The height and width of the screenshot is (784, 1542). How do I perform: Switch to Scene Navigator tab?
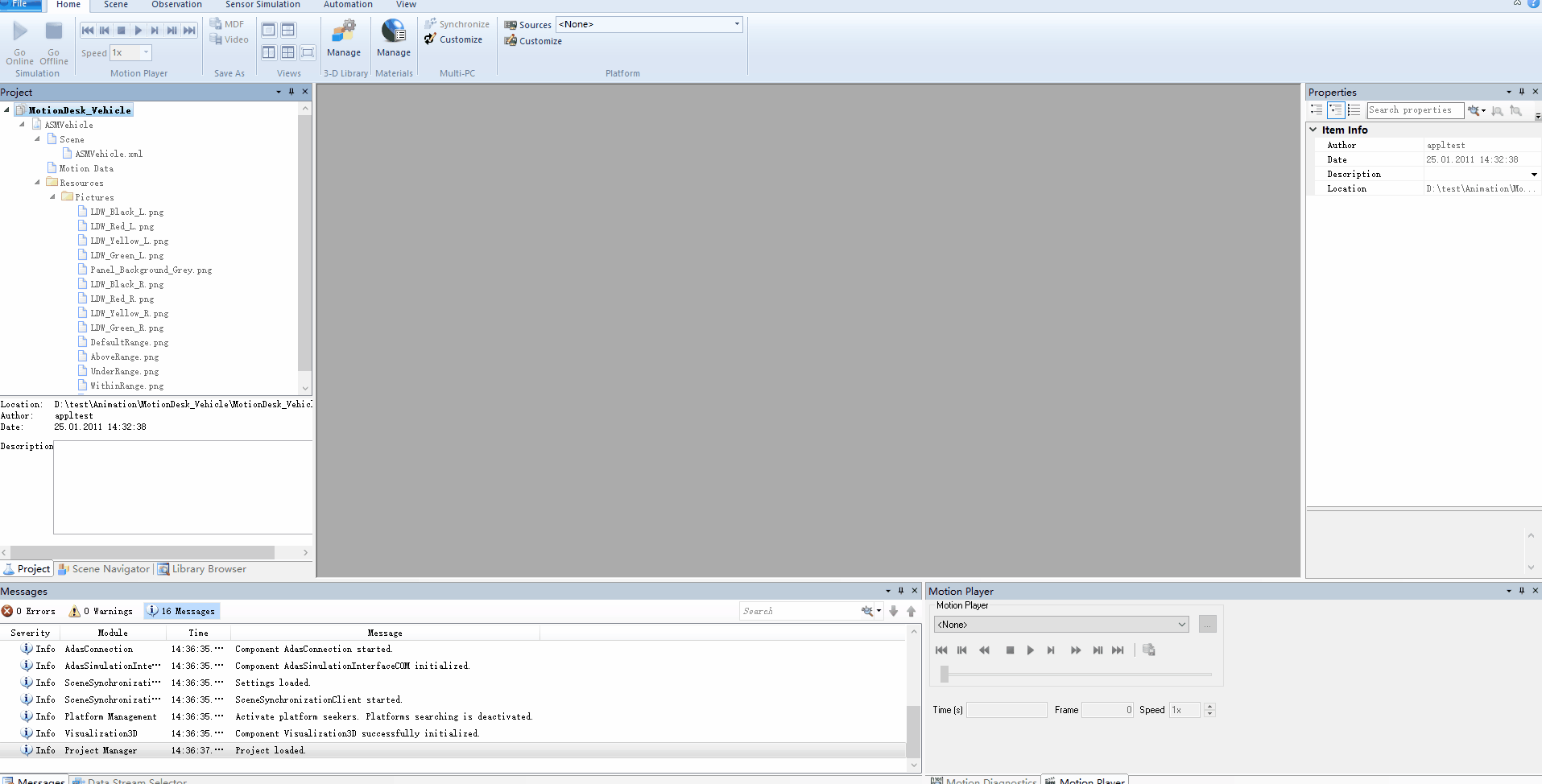(x=104, y=569)
